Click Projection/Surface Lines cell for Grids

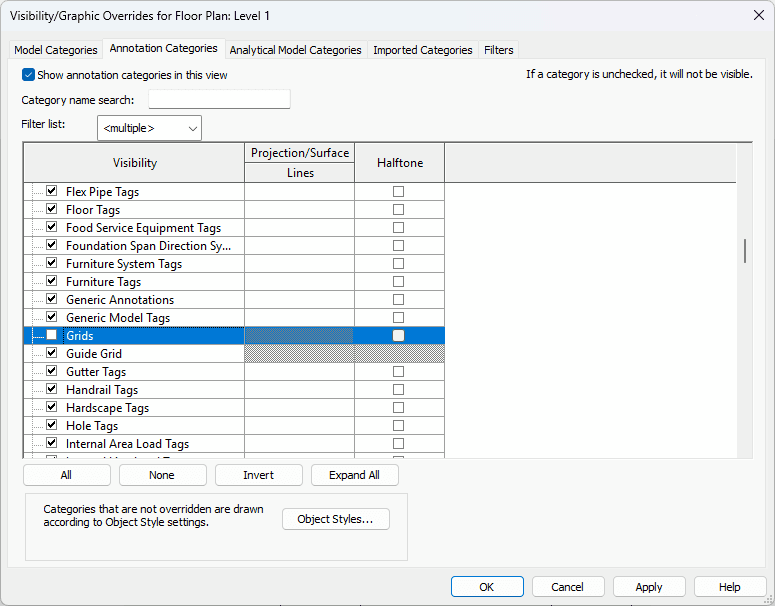click(300, 336)
